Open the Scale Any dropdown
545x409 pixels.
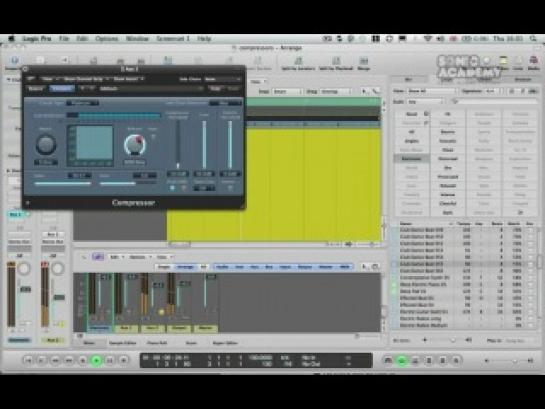(425, 102)
